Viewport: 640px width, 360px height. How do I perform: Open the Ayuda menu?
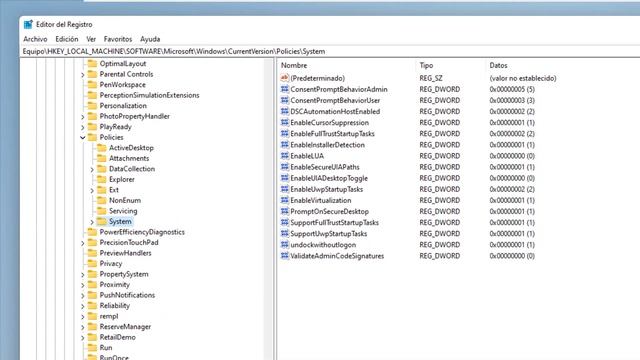tap(150, 39)
